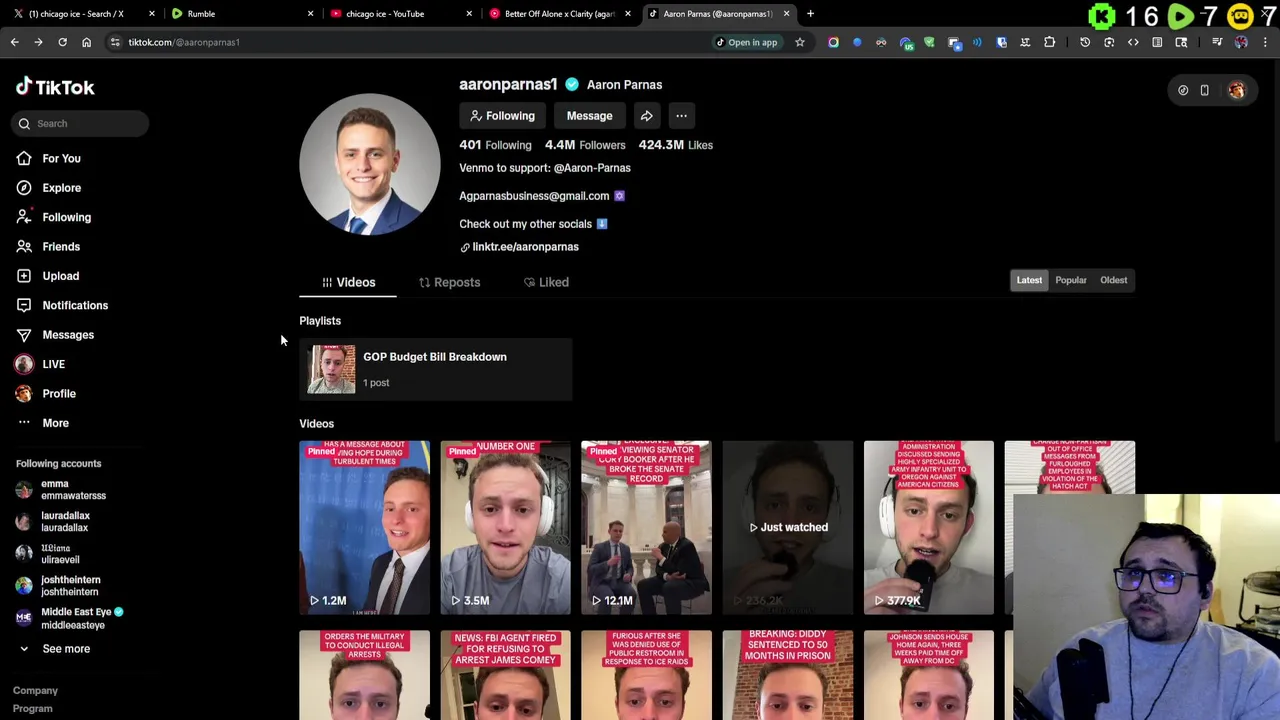
Task: Open pinned video with 1.2M views
Action: (x=364, y=527)
